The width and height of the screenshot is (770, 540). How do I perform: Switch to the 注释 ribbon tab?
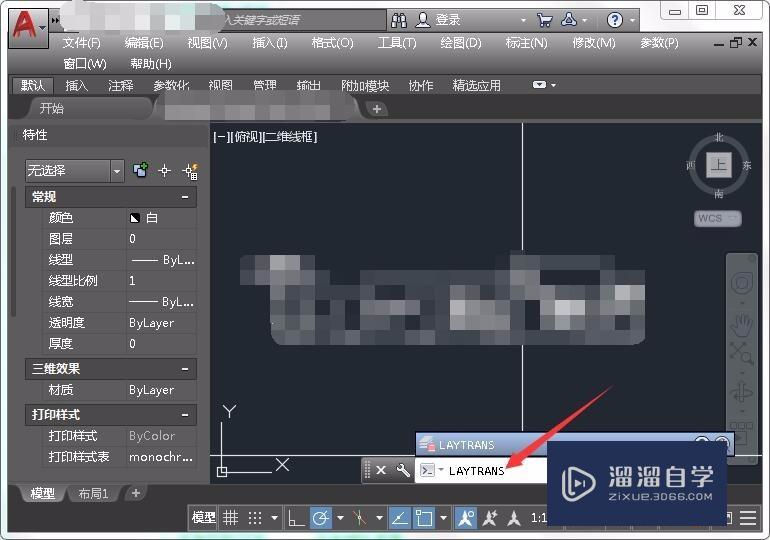point(121,85)
